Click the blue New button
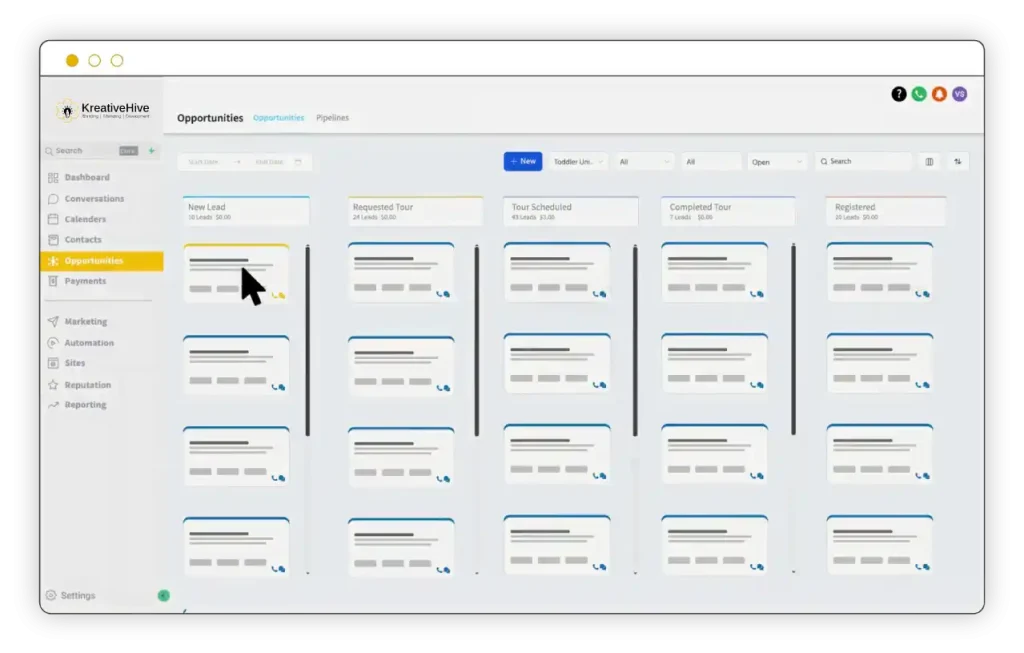1024x653 pixels. coord(523,161)
